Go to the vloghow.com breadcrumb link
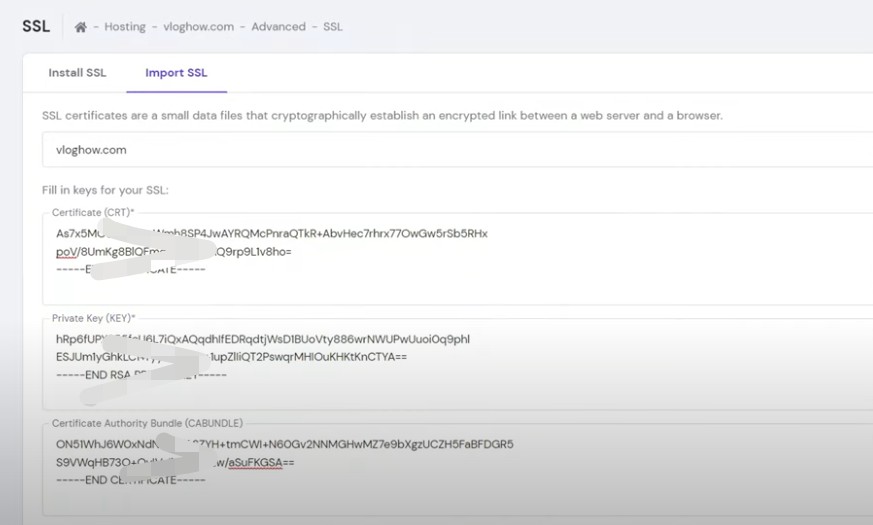The height and width of the screenshot is (525, 873). coord(200,27)
